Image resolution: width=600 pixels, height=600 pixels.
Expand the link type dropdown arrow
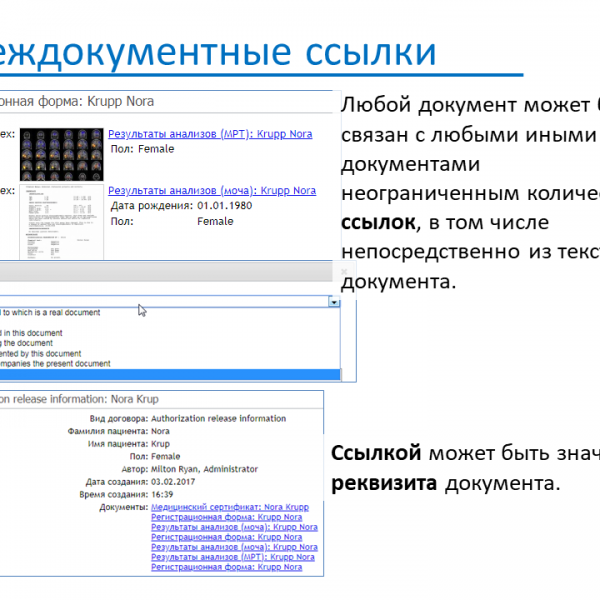pos(333,301)
